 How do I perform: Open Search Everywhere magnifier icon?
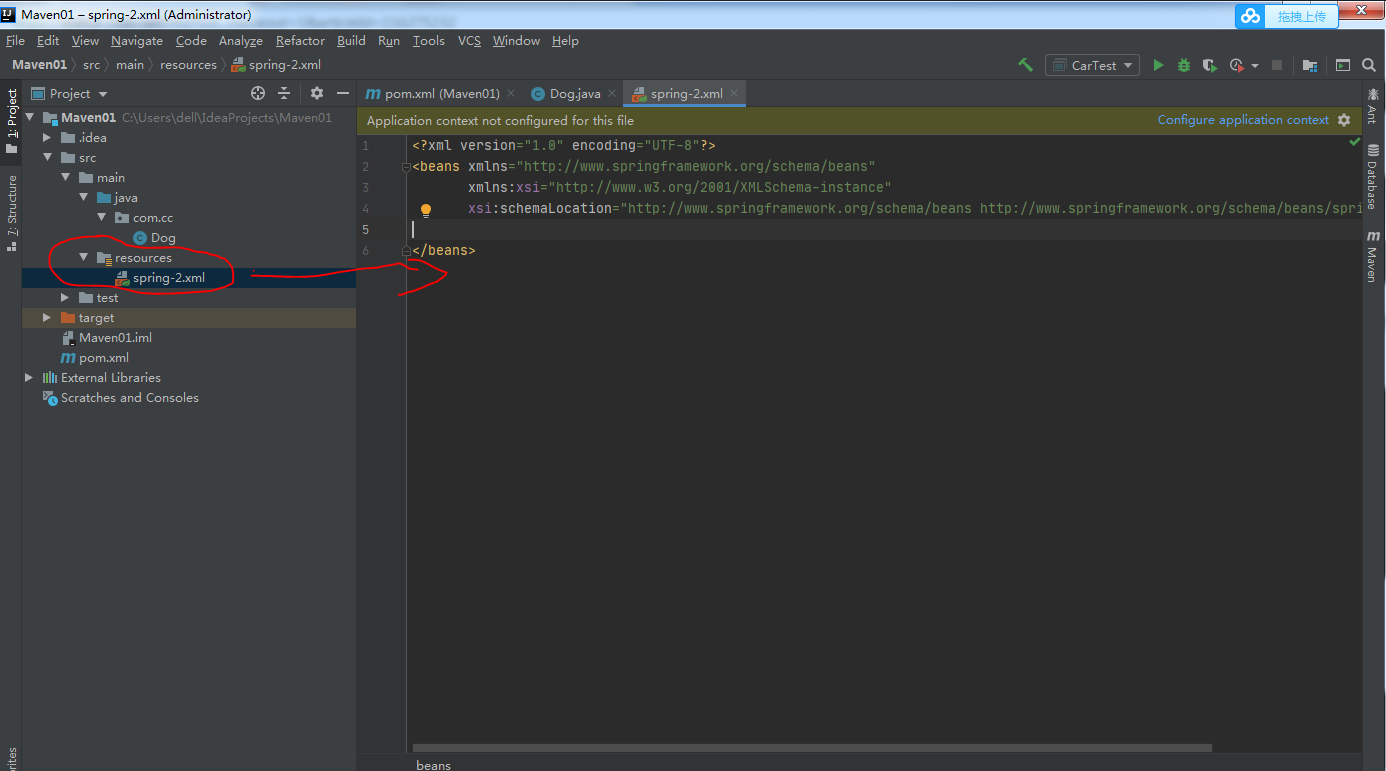pos(1369,65)
